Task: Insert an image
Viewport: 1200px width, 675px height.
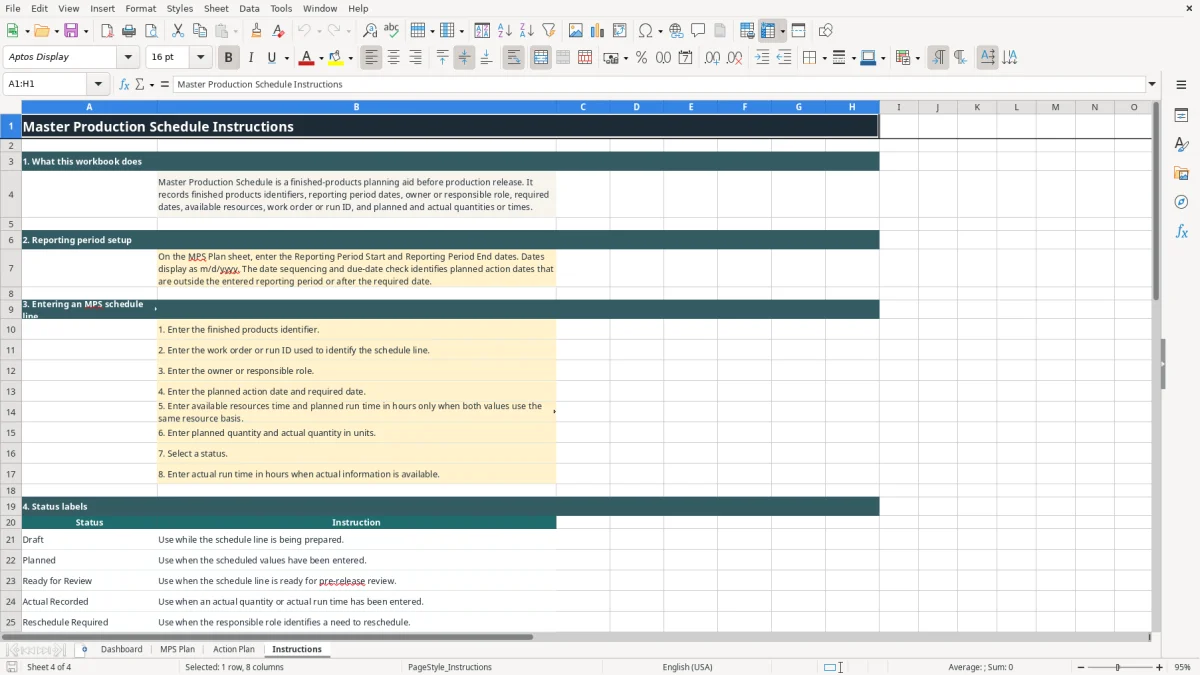Action: coord(576,31)
